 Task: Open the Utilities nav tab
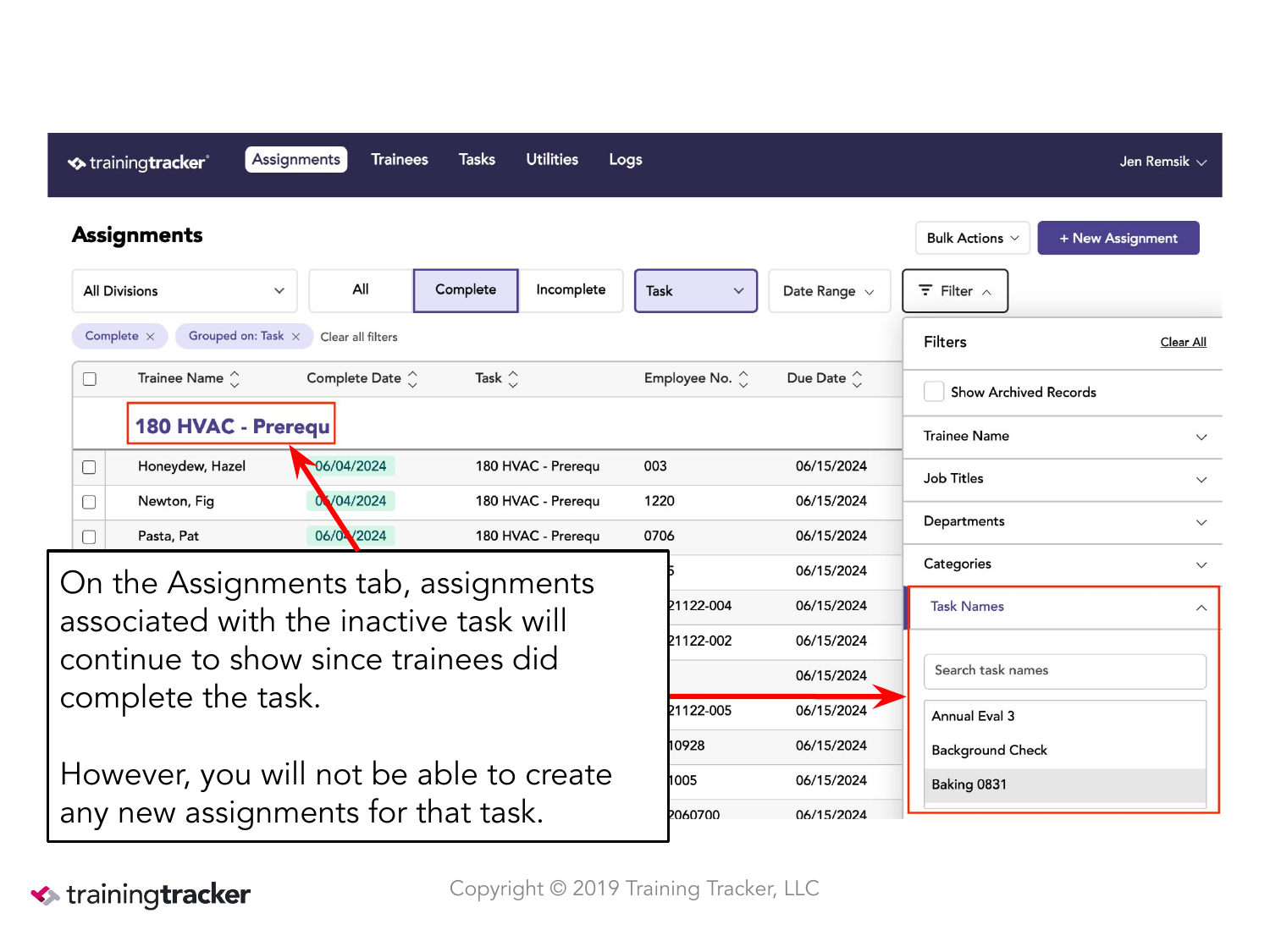coord(552,160)
